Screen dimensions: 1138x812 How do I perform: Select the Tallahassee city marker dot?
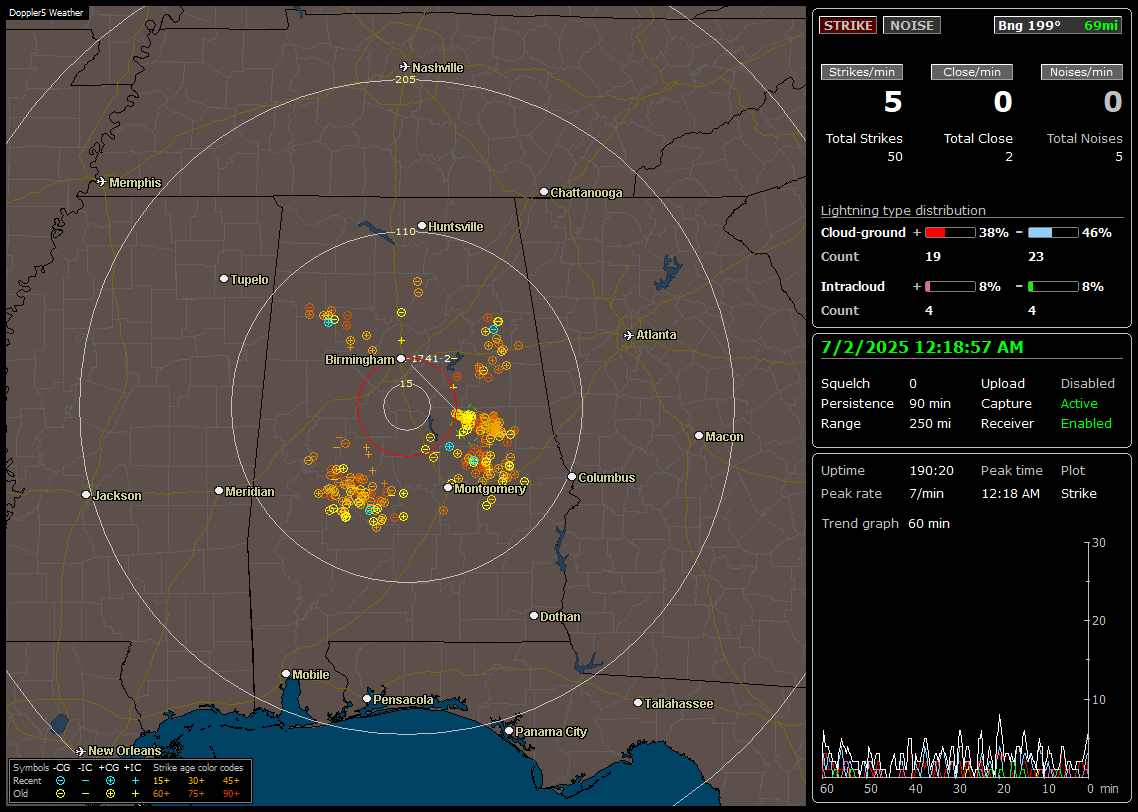638,702
